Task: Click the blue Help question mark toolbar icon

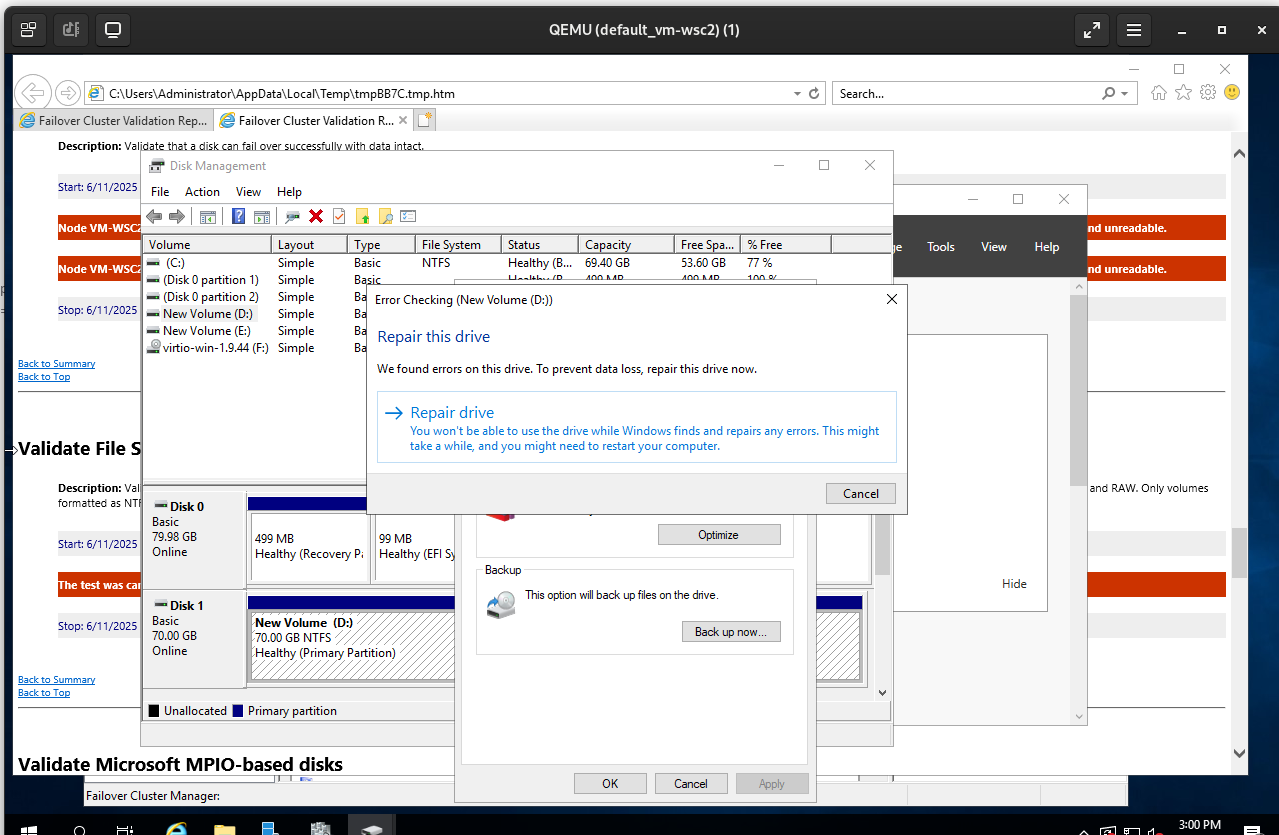Action: pyautogui.click(x=238, y=216)
